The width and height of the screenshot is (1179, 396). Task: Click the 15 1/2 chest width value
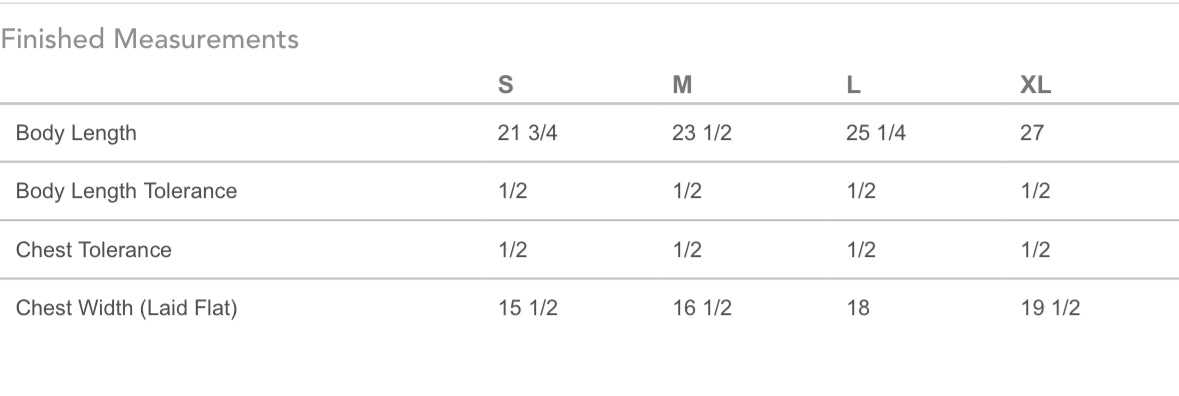coord(527,308)
